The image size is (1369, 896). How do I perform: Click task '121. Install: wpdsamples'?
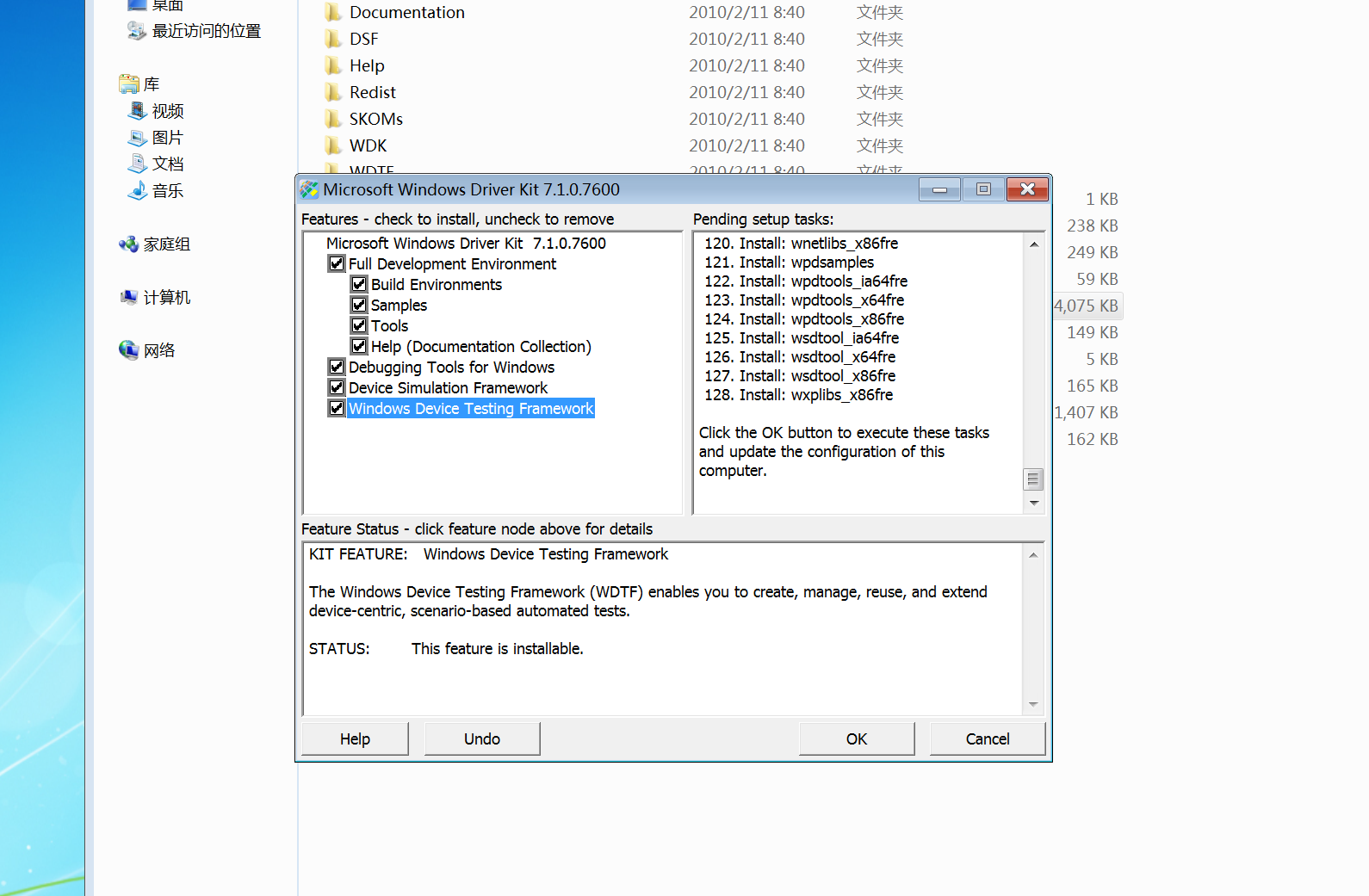[x=789, y=263]
